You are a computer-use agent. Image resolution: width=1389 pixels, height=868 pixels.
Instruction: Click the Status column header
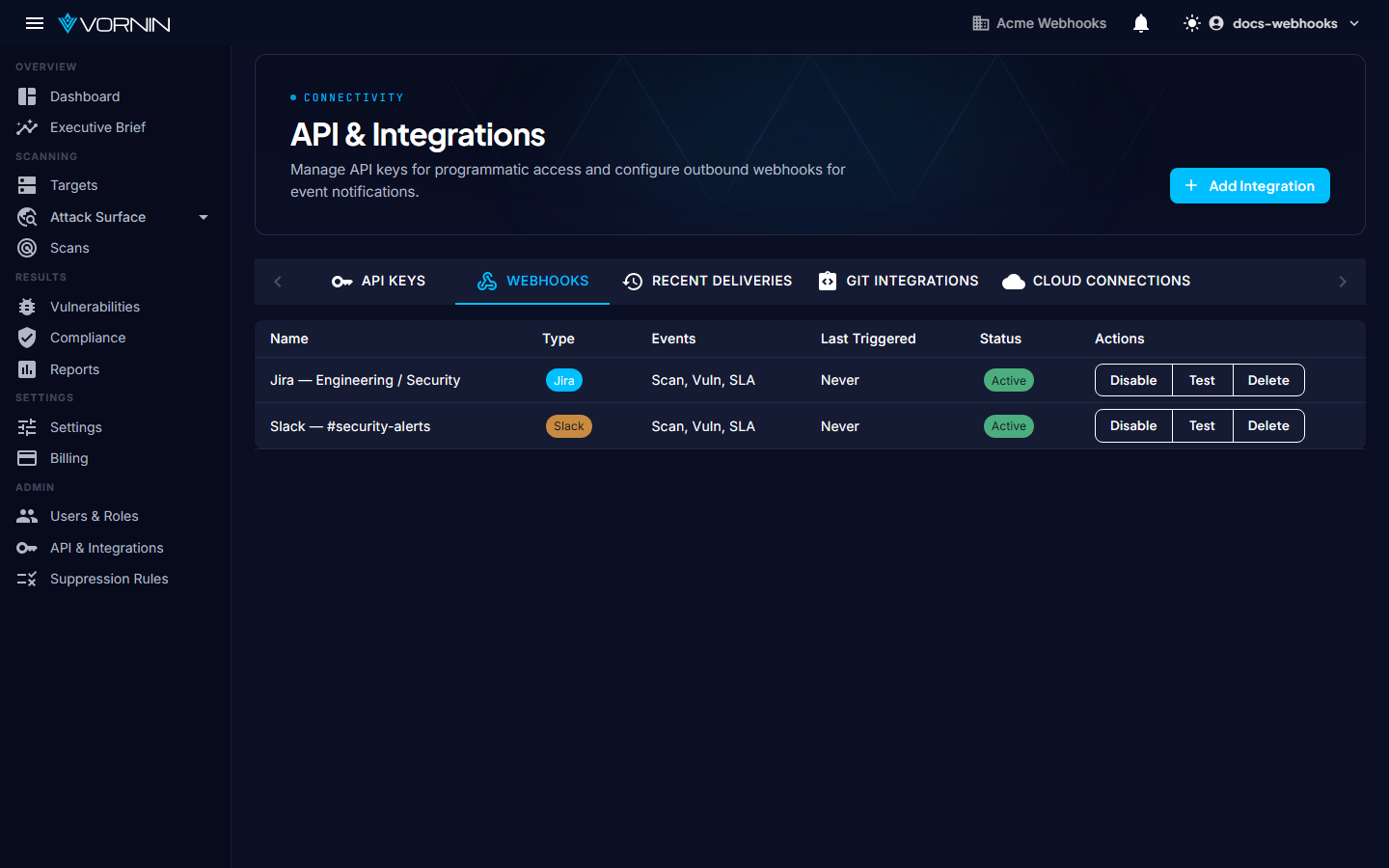pos(1000,339)
